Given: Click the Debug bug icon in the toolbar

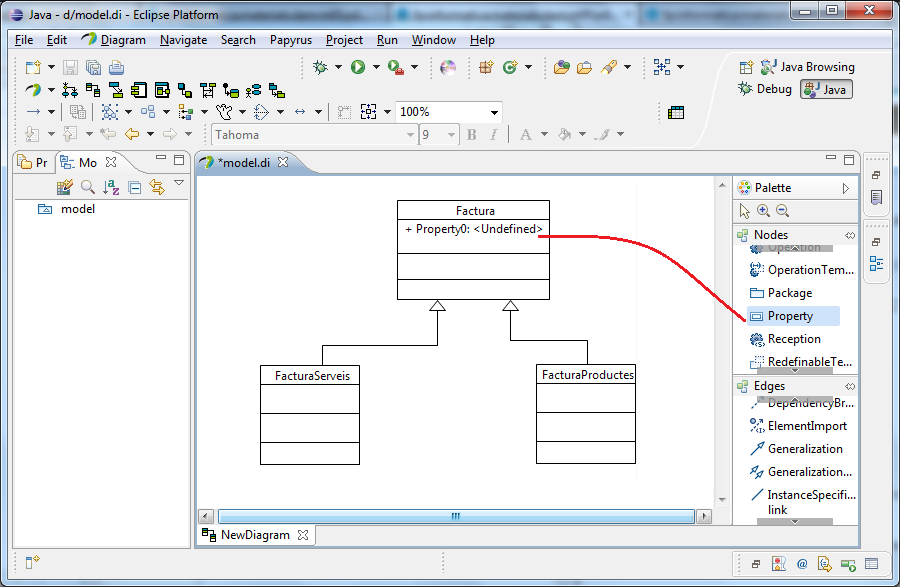Looking at the screenshot, I should click(320, 68).
